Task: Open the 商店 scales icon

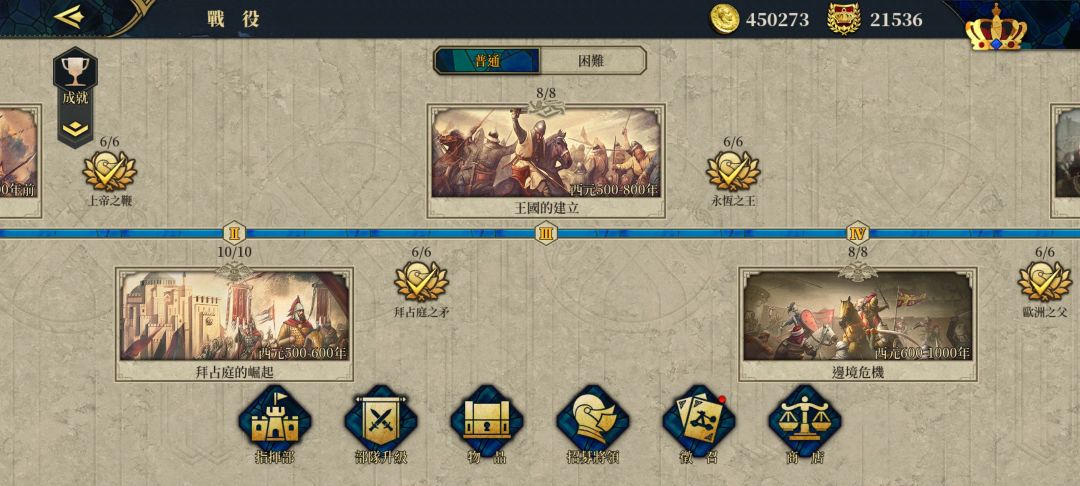Action: [805, 421]
